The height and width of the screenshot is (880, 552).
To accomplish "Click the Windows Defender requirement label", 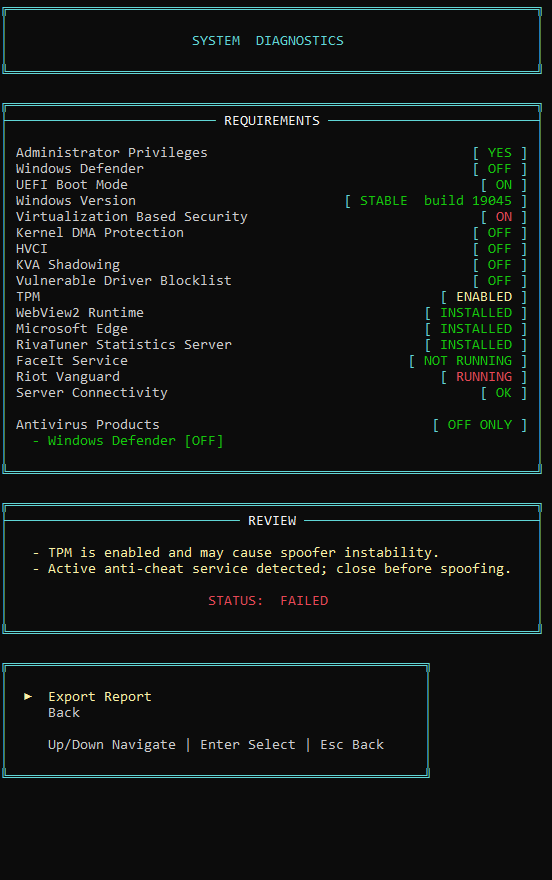I will 80,168.
